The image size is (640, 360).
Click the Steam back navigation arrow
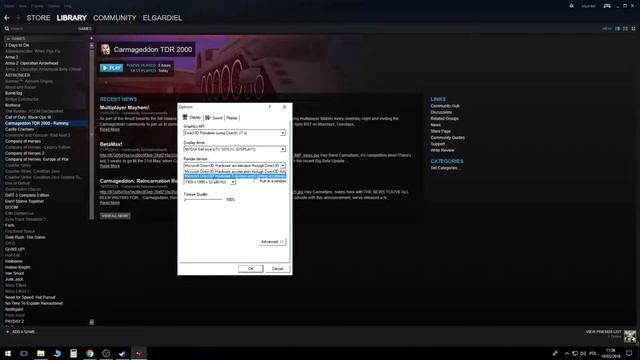(7, 18)
